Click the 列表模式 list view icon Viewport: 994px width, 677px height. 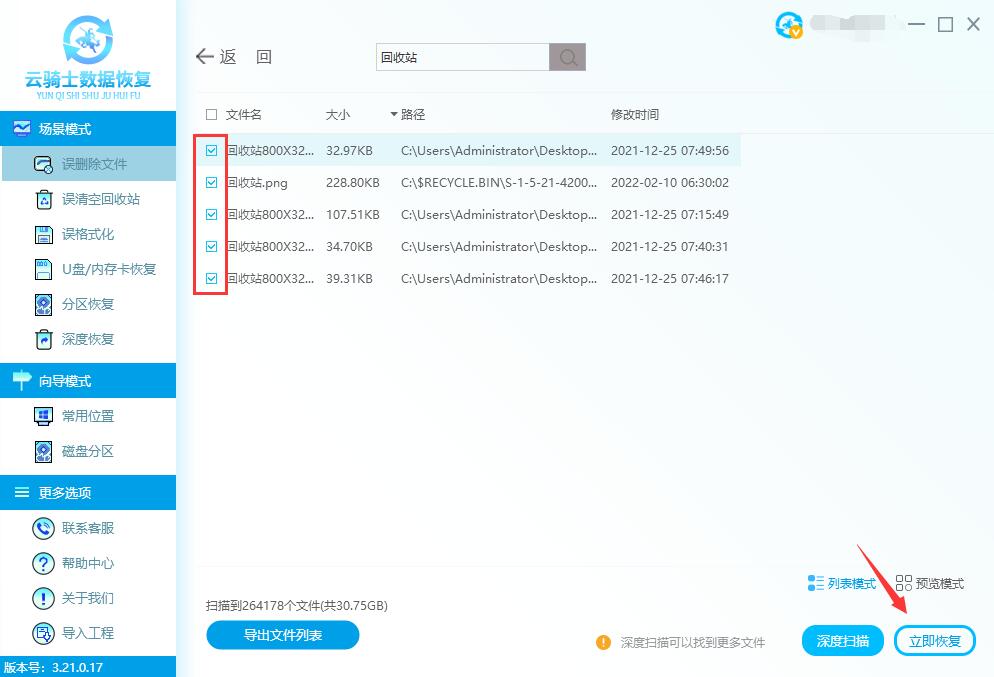pos(815,583)
